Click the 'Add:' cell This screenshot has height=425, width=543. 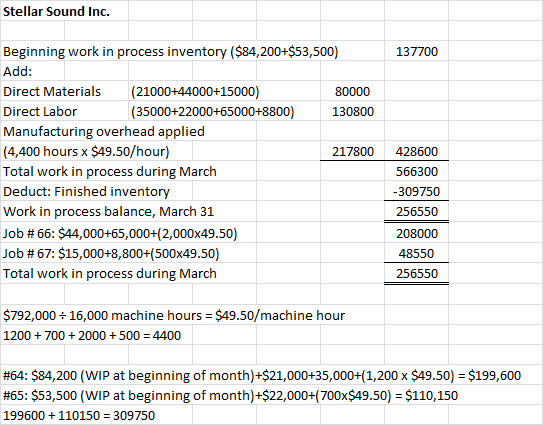click(x=17, y=71)
